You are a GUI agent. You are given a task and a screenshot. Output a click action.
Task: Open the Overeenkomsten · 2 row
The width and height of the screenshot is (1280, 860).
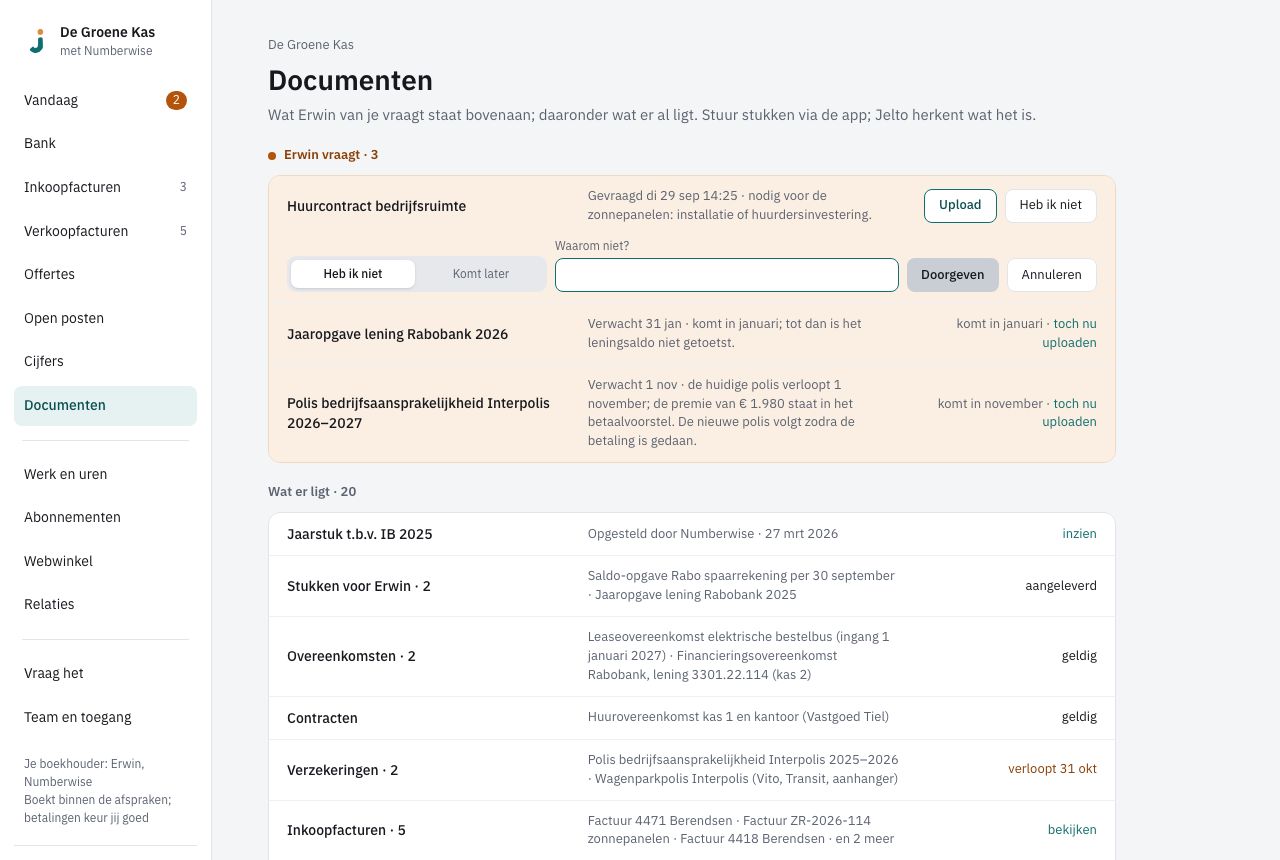tap(692, 657)
